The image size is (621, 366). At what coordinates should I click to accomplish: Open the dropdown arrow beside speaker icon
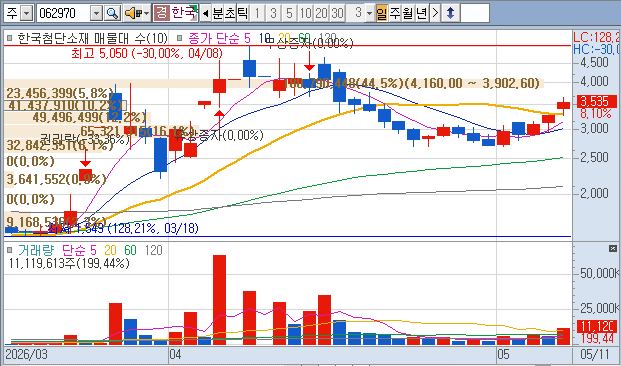pyautogui.click(x=147, y=13)
